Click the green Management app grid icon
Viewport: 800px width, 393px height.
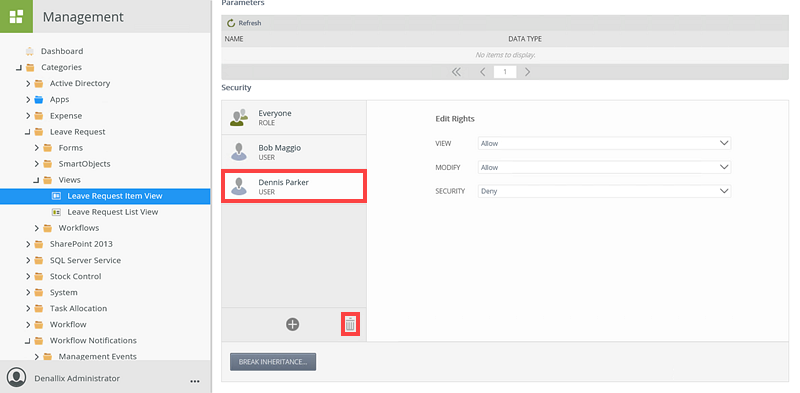click(x=16, y=16)
